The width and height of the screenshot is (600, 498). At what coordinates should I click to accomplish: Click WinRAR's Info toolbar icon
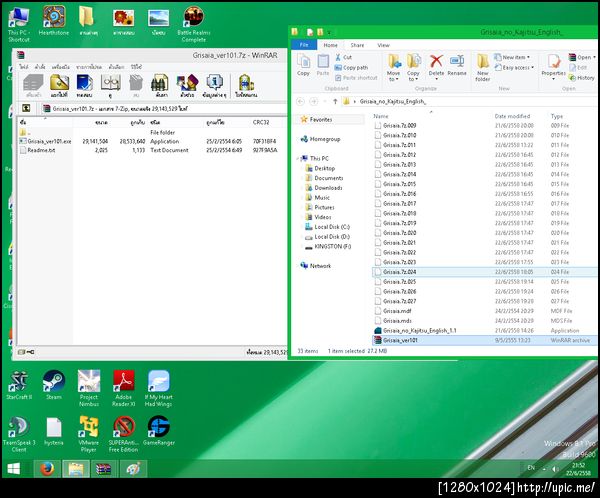tap(214, 83)
